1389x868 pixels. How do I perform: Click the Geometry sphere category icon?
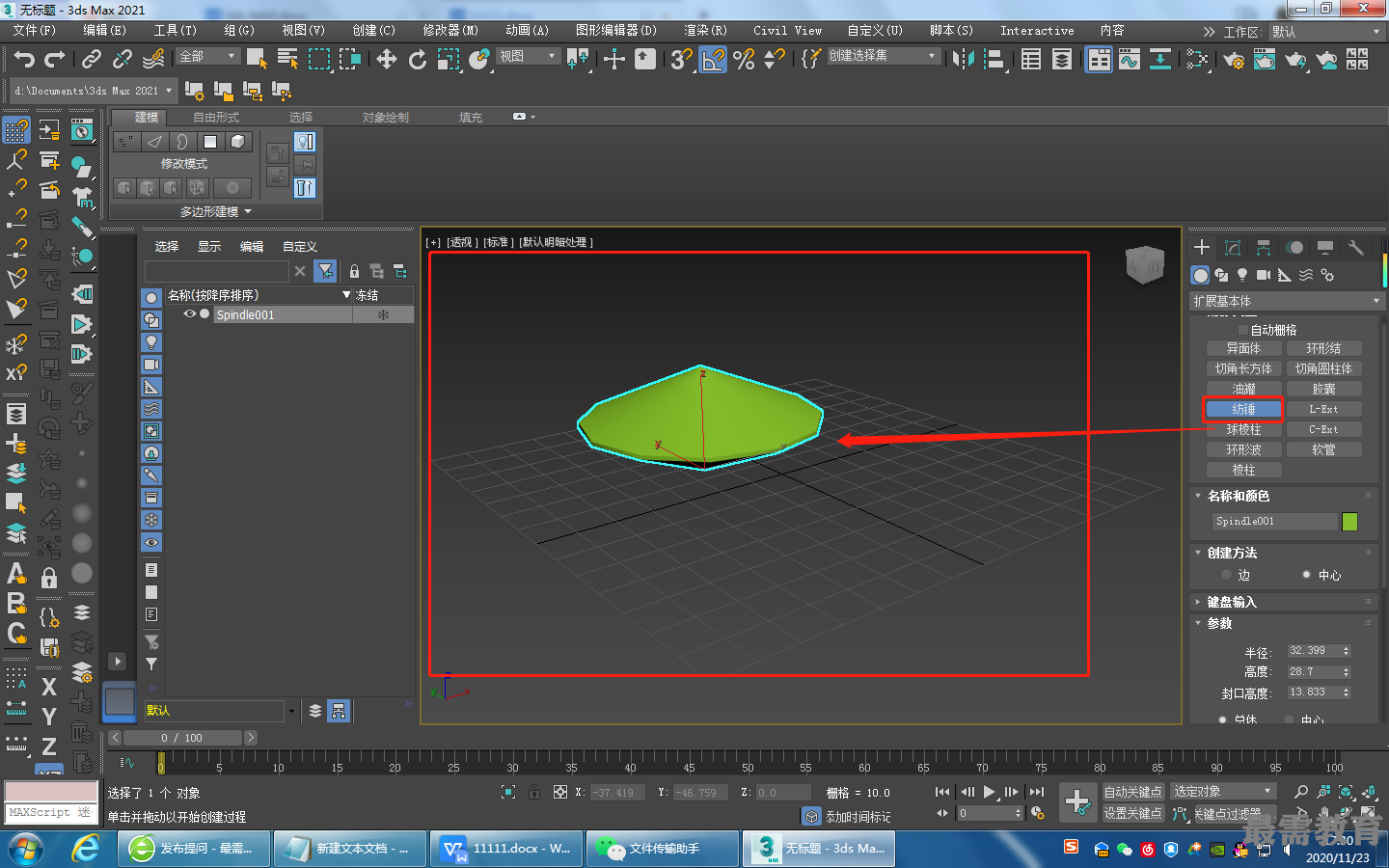click(1200, 275)
